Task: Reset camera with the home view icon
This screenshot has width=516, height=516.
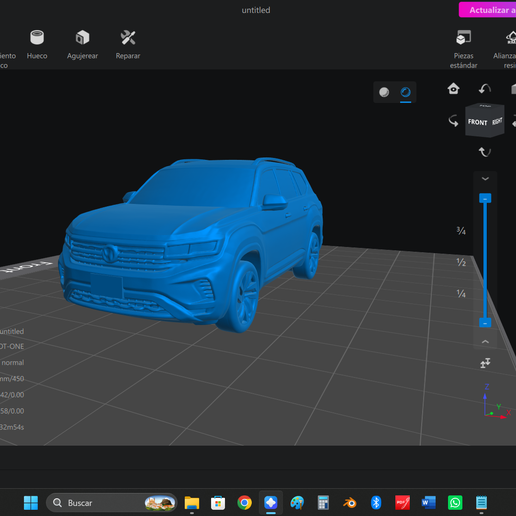Action: pyautogui.click(x=453, y=89)
